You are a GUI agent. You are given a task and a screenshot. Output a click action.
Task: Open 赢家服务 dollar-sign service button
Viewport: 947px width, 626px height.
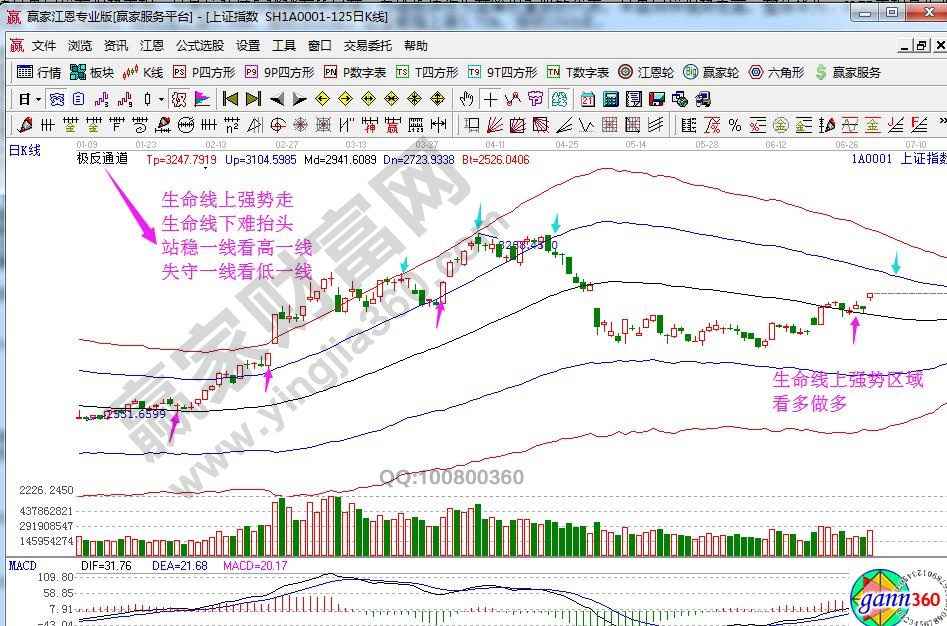pos(848,72)
